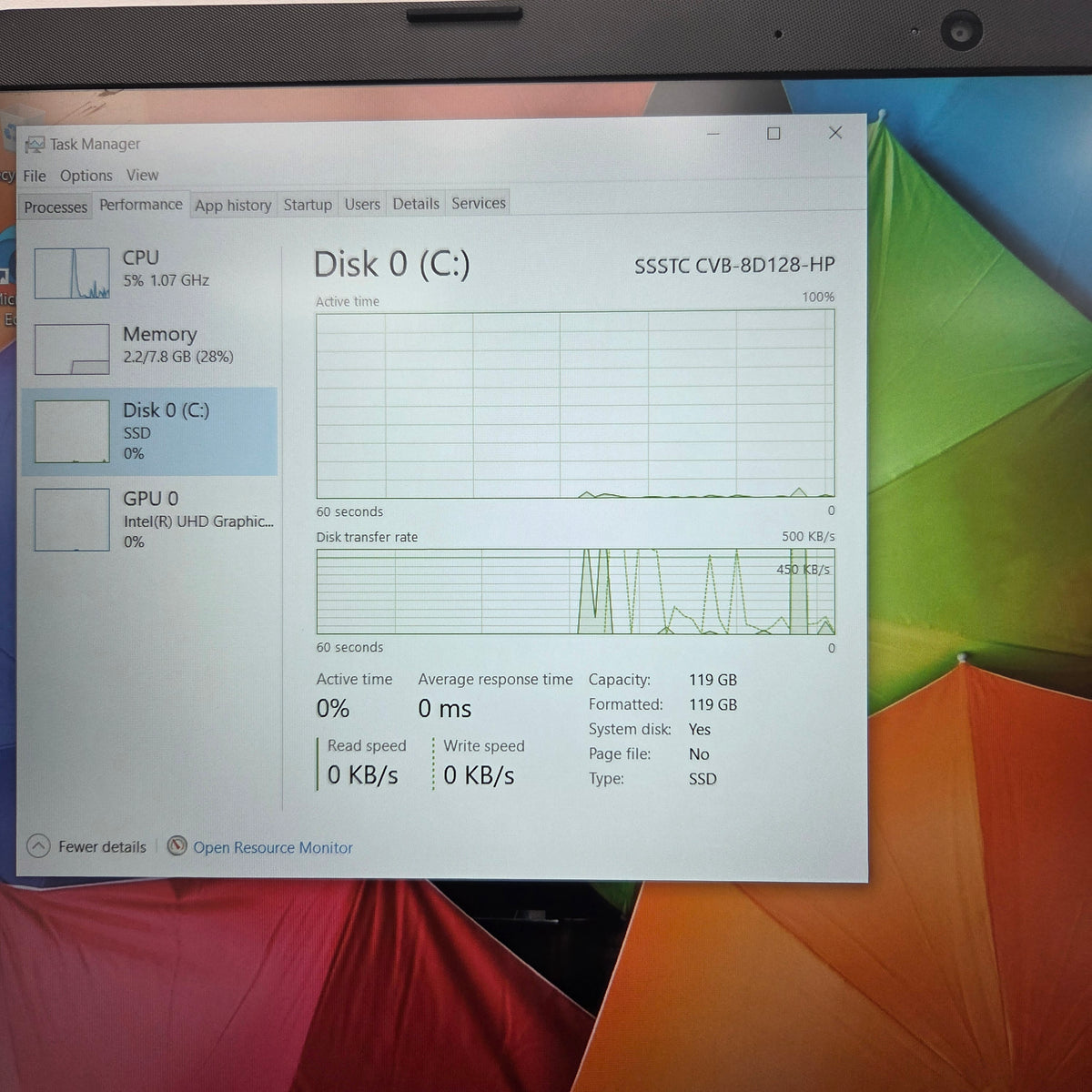Select Disk 0 (C:) sidebar entry
This screenshot has width=1092, height=1092.
coord(149,431)
